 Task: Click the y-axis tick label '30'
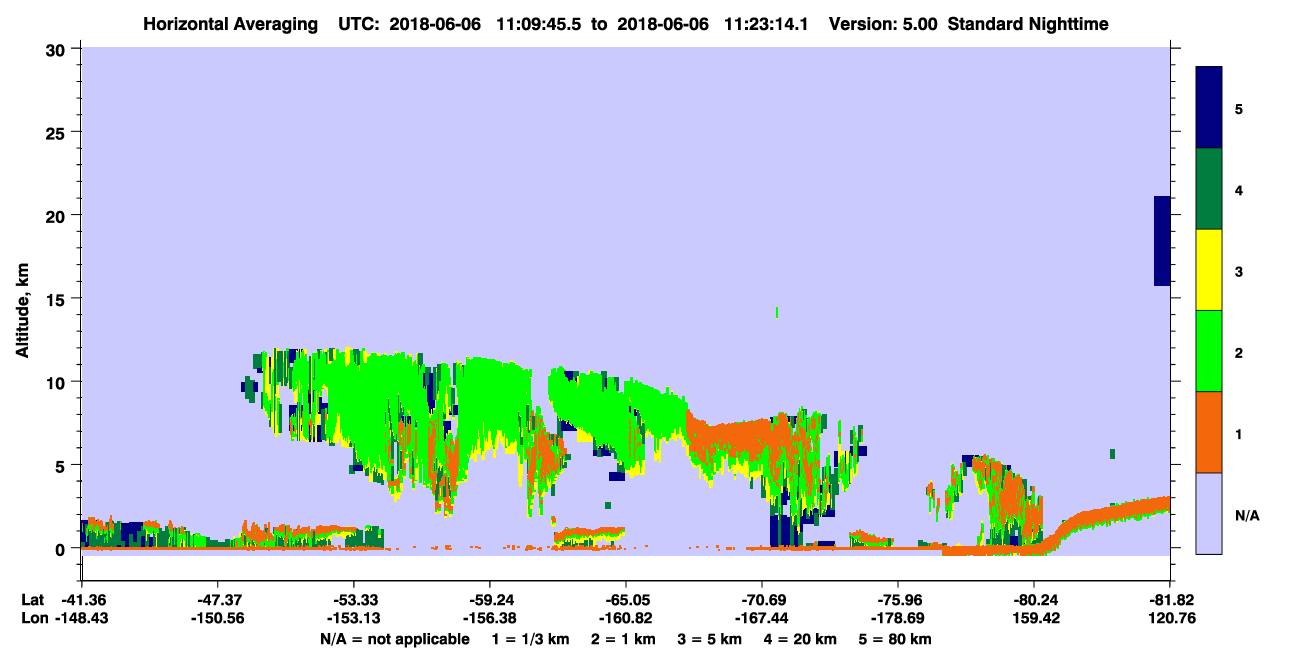point(57,49)
